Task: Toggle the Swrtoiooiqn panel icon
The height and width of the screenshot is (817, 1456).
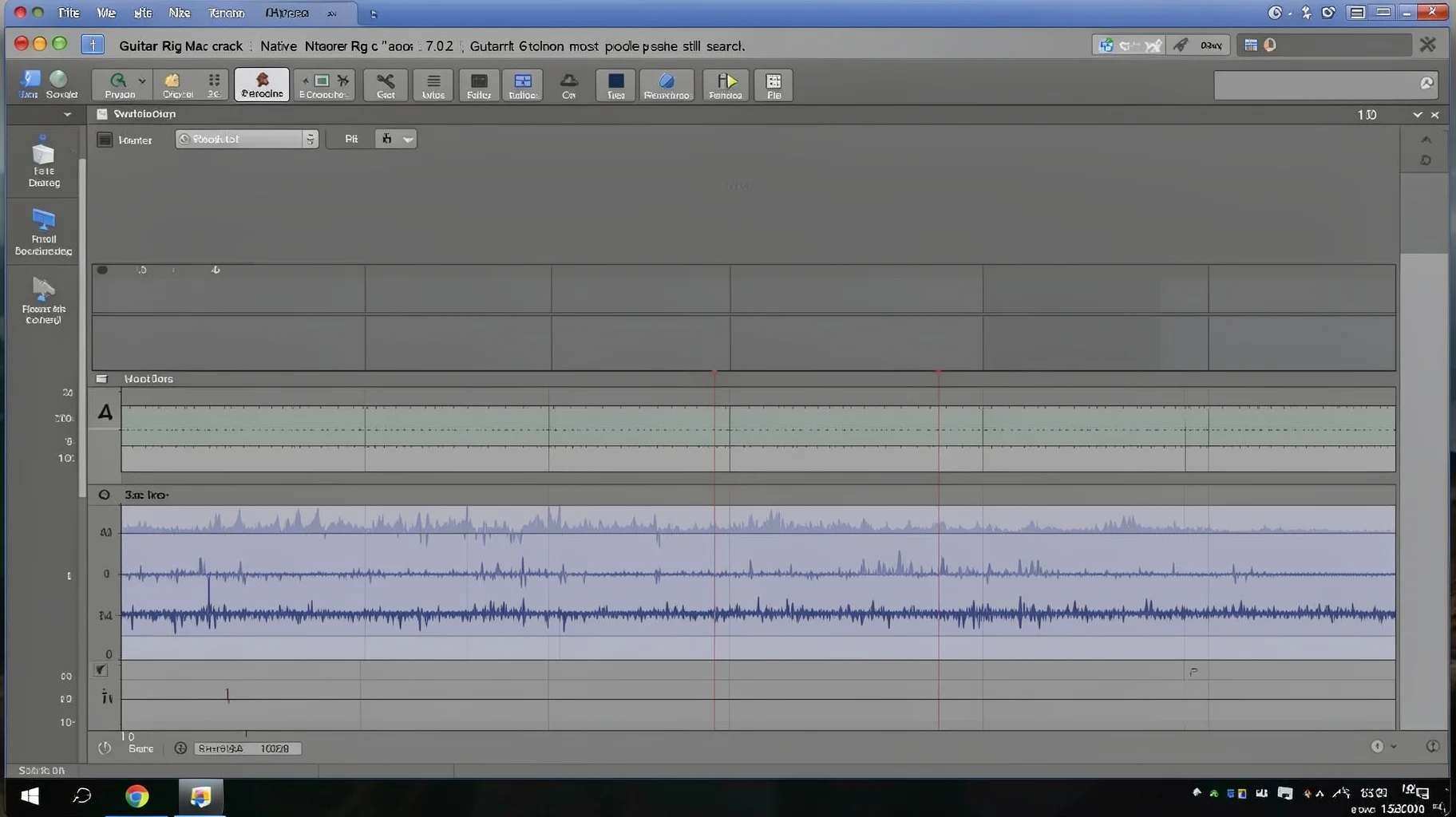Action: coord(102,114)
